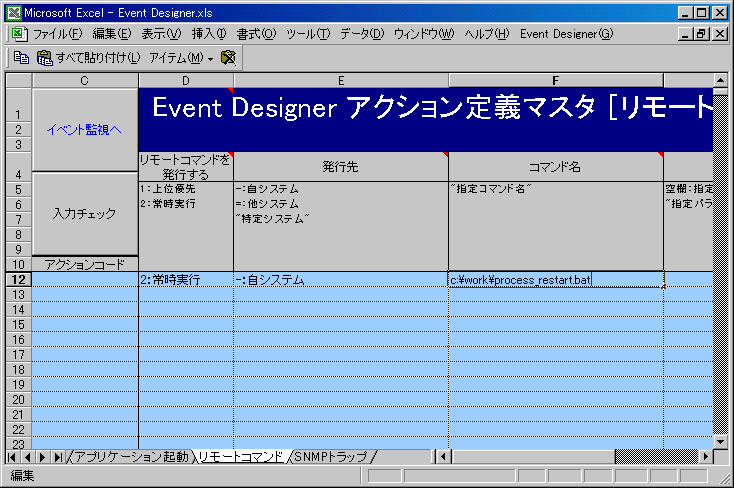This screenshot has width=734, height=488.
Task: Select column C header
Action: pyautogui.click(x=85, y=81)
